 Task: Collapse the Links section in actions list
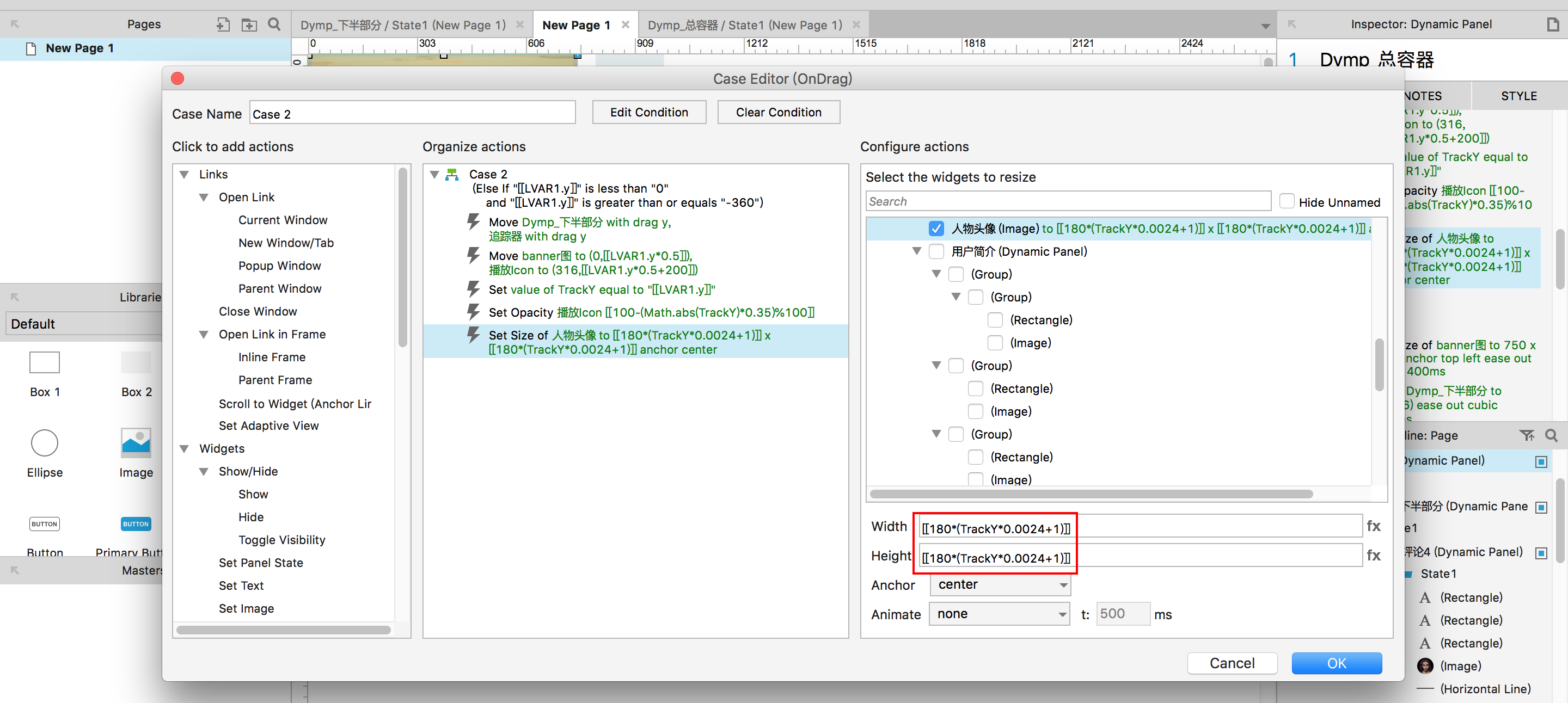(x=185, y=175)
